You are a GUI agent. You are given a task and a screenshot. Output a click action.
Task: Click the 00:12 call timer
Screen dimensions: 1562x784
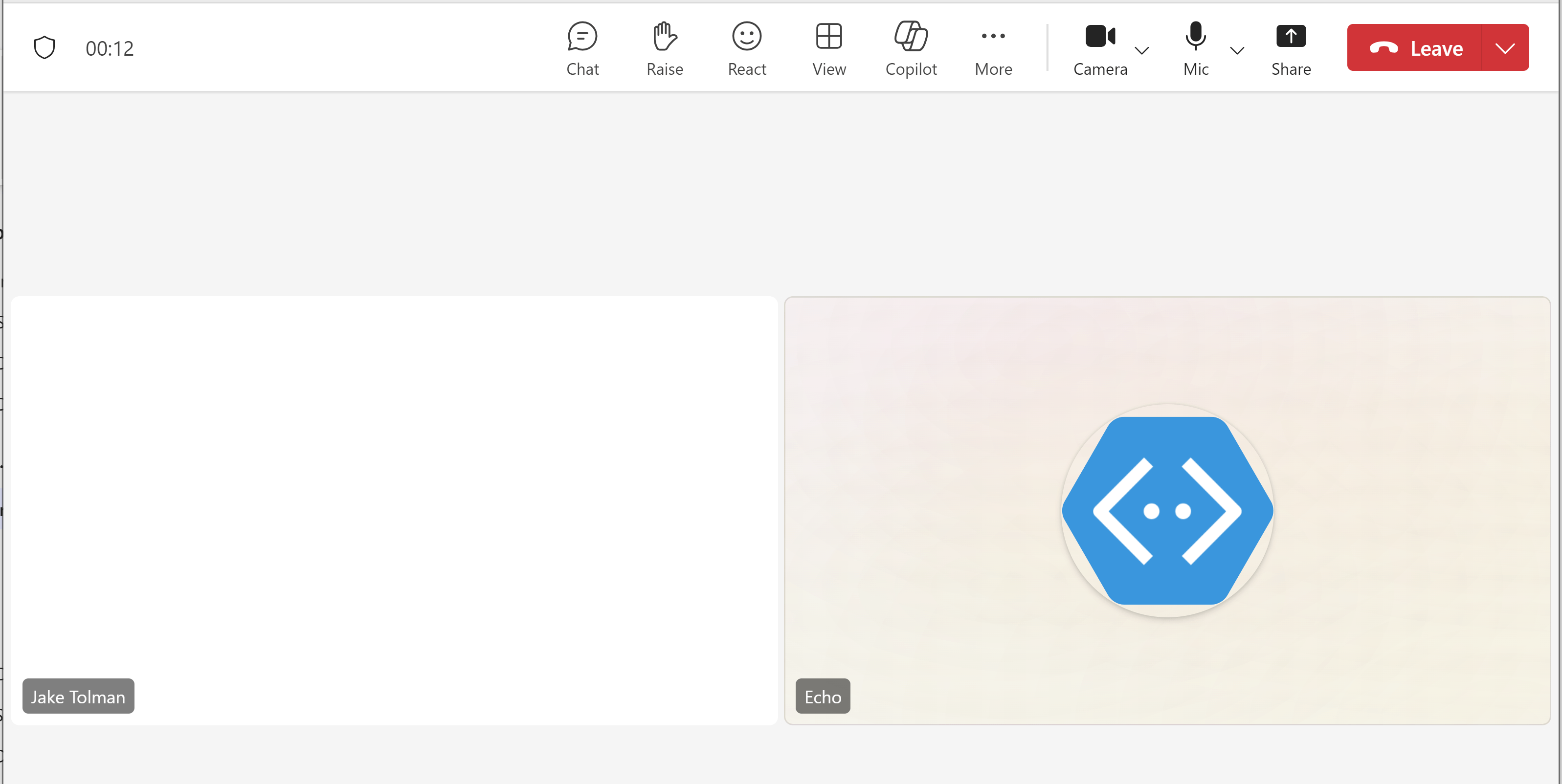110,48
